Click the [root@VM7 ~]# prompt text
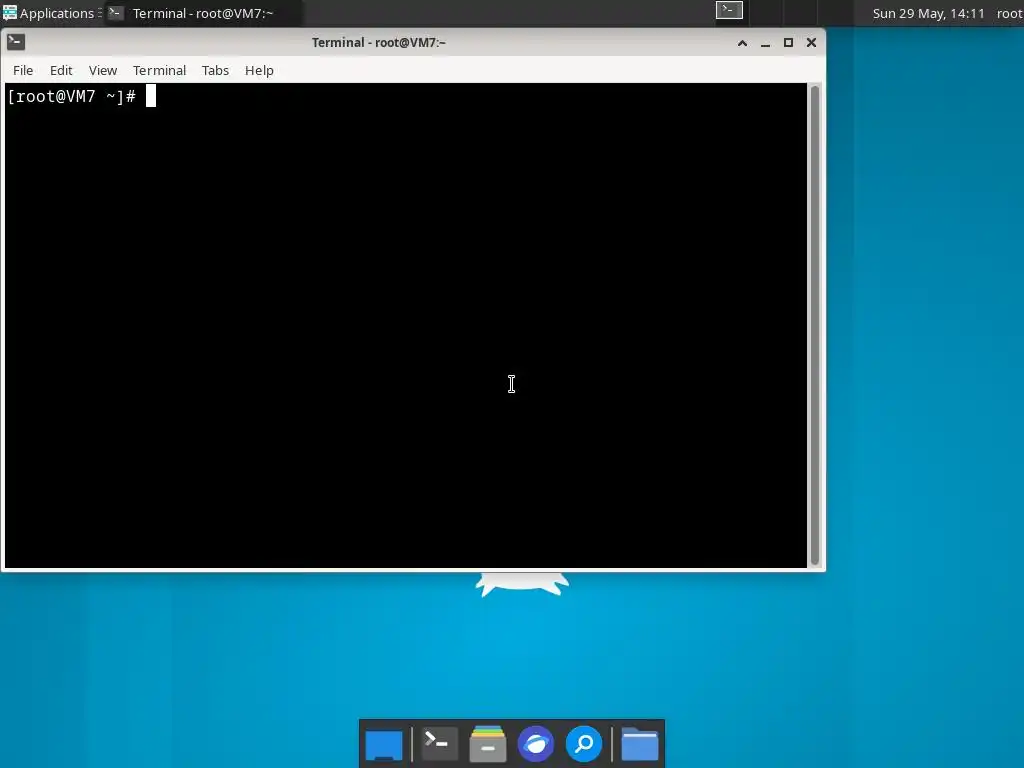Screen dimensions: 1024x768 pyautogui.click(x=72, y=97)
